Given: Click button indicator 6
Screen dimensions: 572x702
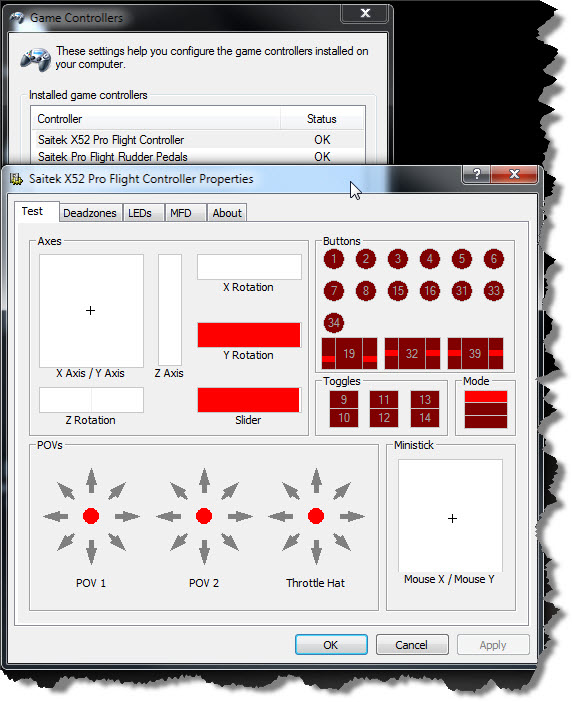Looking at the screenshot, I should point(494,259).
